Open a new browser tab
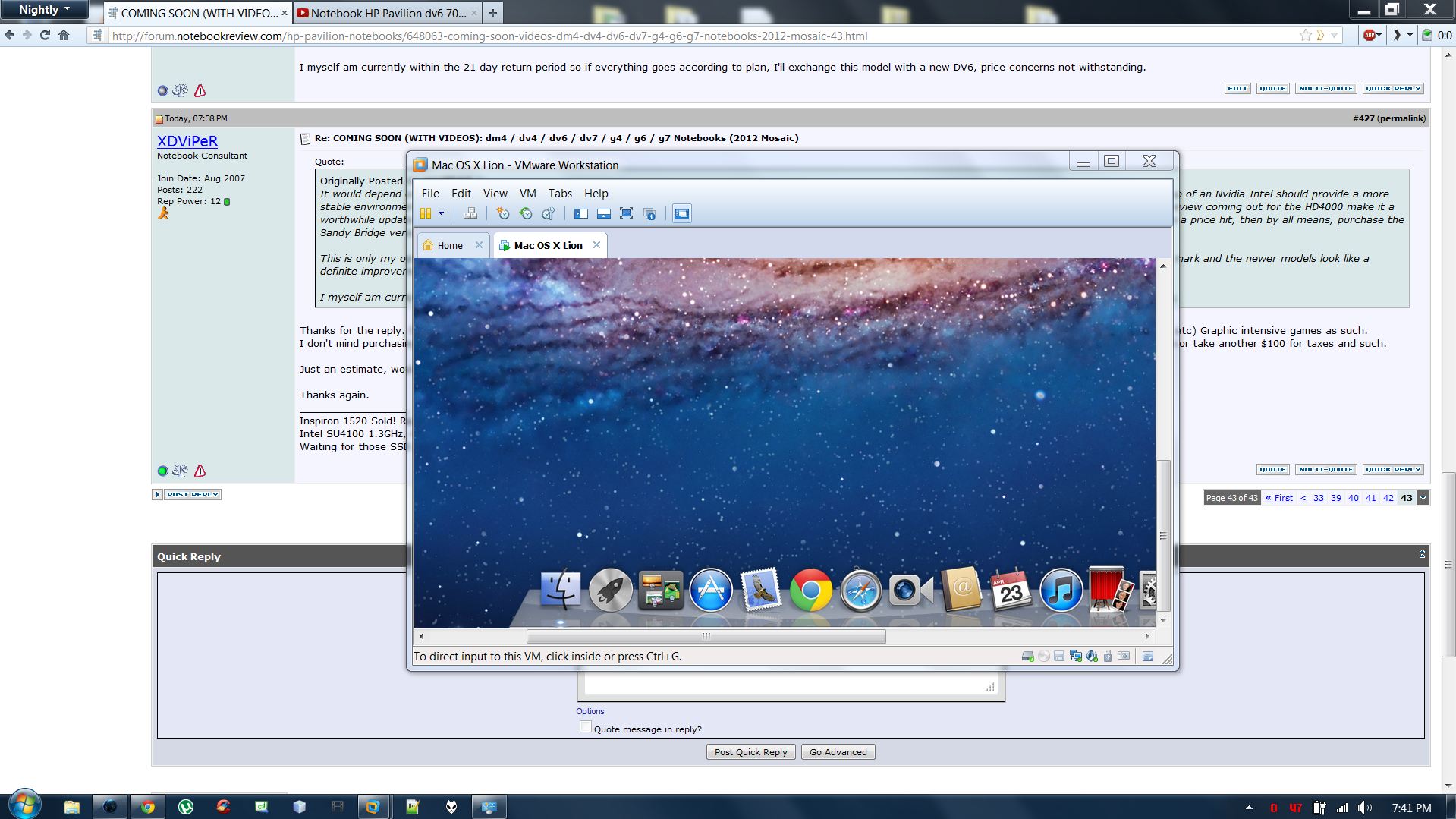Image resolution: width=1456 pixels, height=819 pixels. (492, 13)
